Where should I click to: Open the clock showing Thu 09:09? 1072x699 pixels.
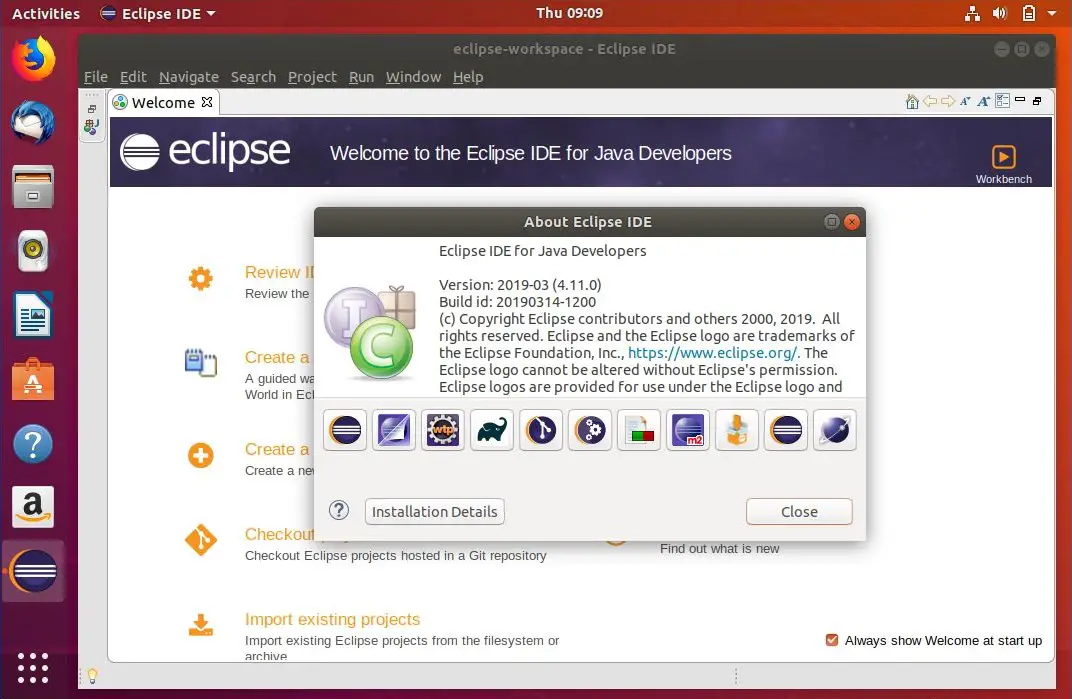pos(569,13)
